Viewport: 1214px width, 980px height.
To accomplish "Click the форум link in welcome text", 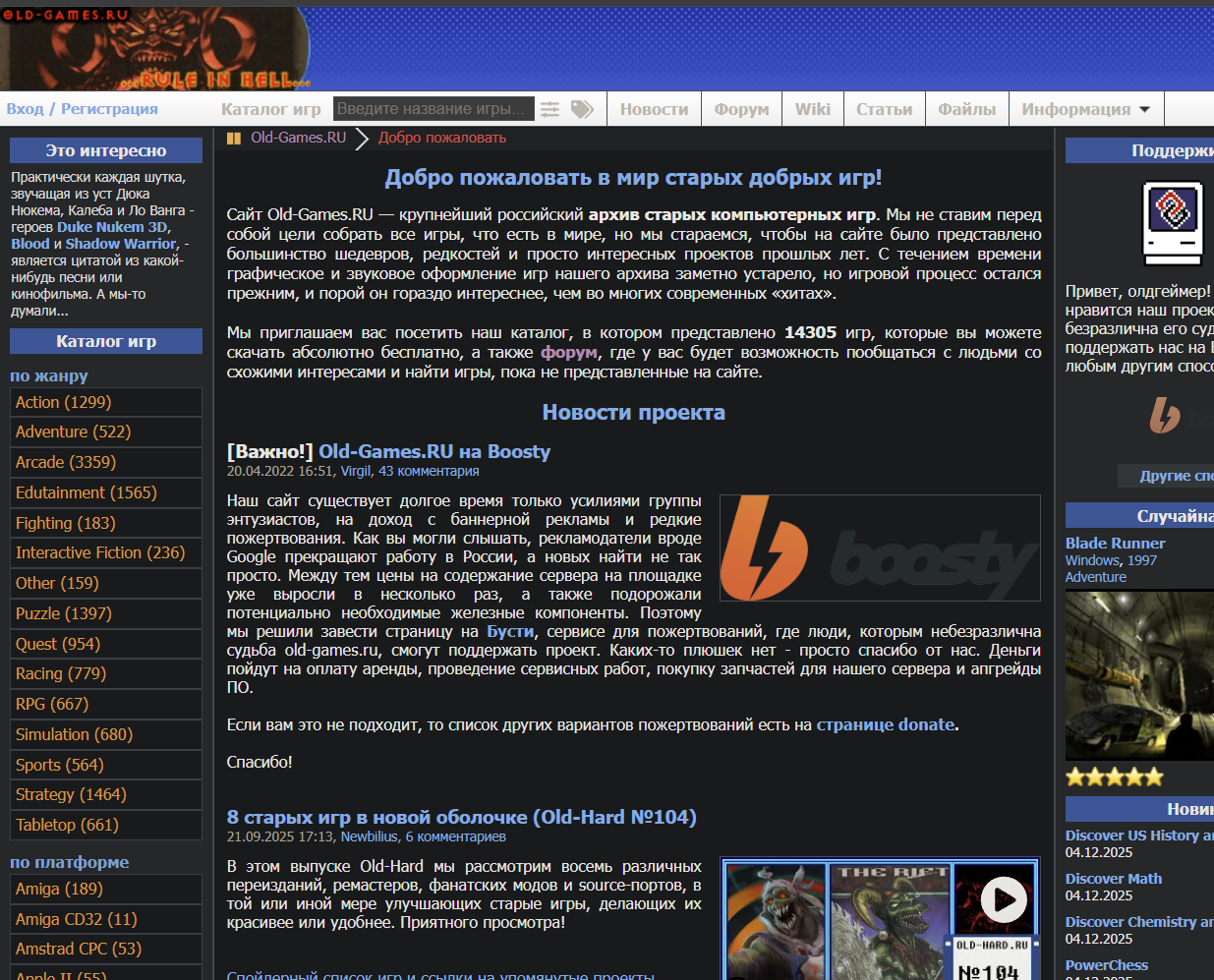I will (x=568, y=352).
